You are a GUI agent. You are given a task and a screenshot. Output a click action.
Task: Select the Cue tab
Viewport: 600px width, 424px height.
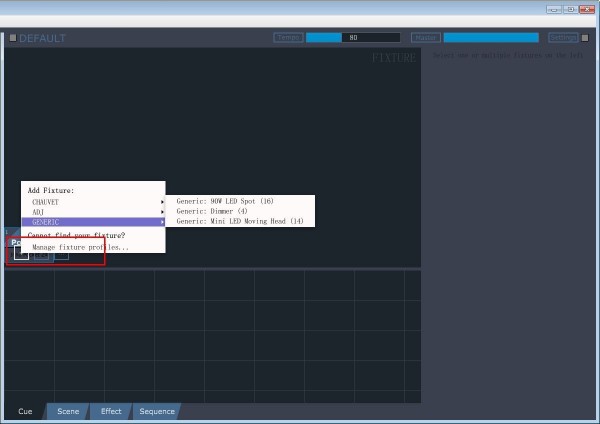point(25,411)
